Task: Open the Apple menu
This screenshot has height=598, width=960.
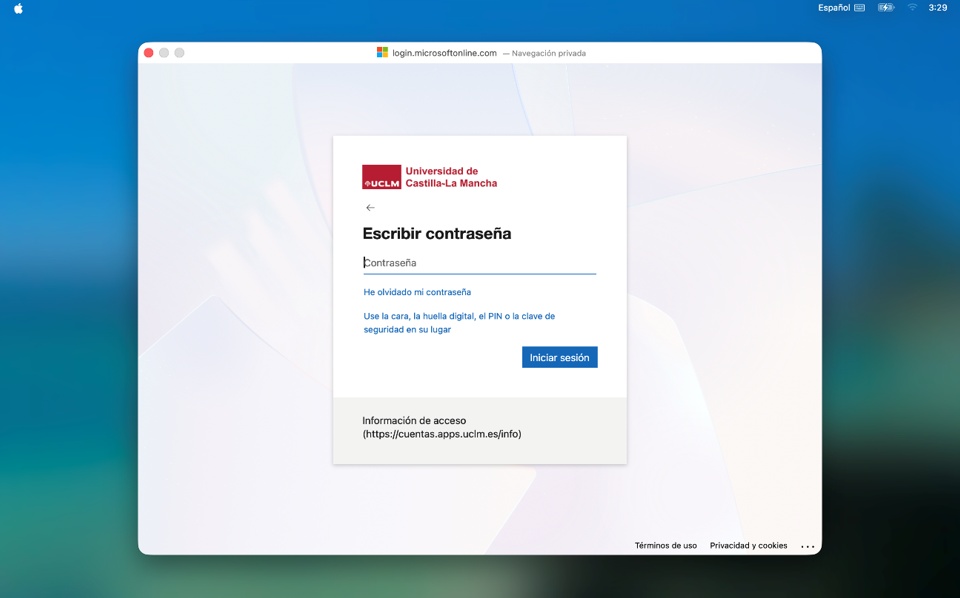Action: pos(18,8)
